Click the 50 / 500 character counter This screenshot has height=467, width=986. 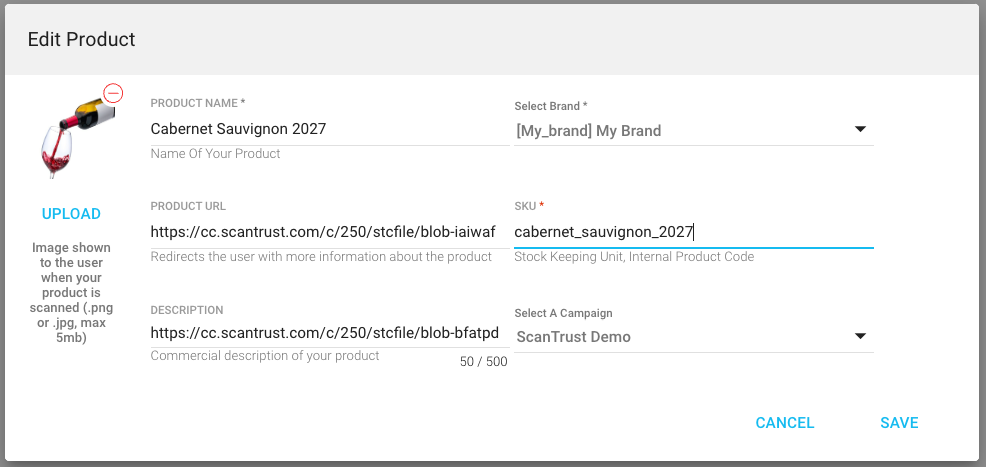coord(483,362)
